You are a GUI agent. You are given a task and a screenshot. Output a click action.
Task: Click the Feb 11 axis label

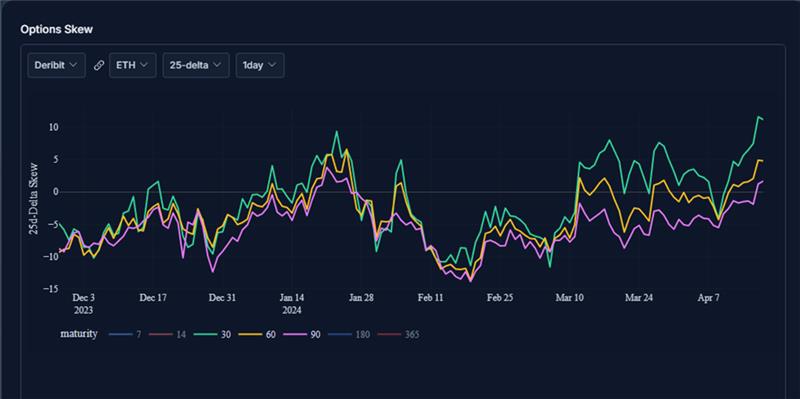click(x=431, y=298)
